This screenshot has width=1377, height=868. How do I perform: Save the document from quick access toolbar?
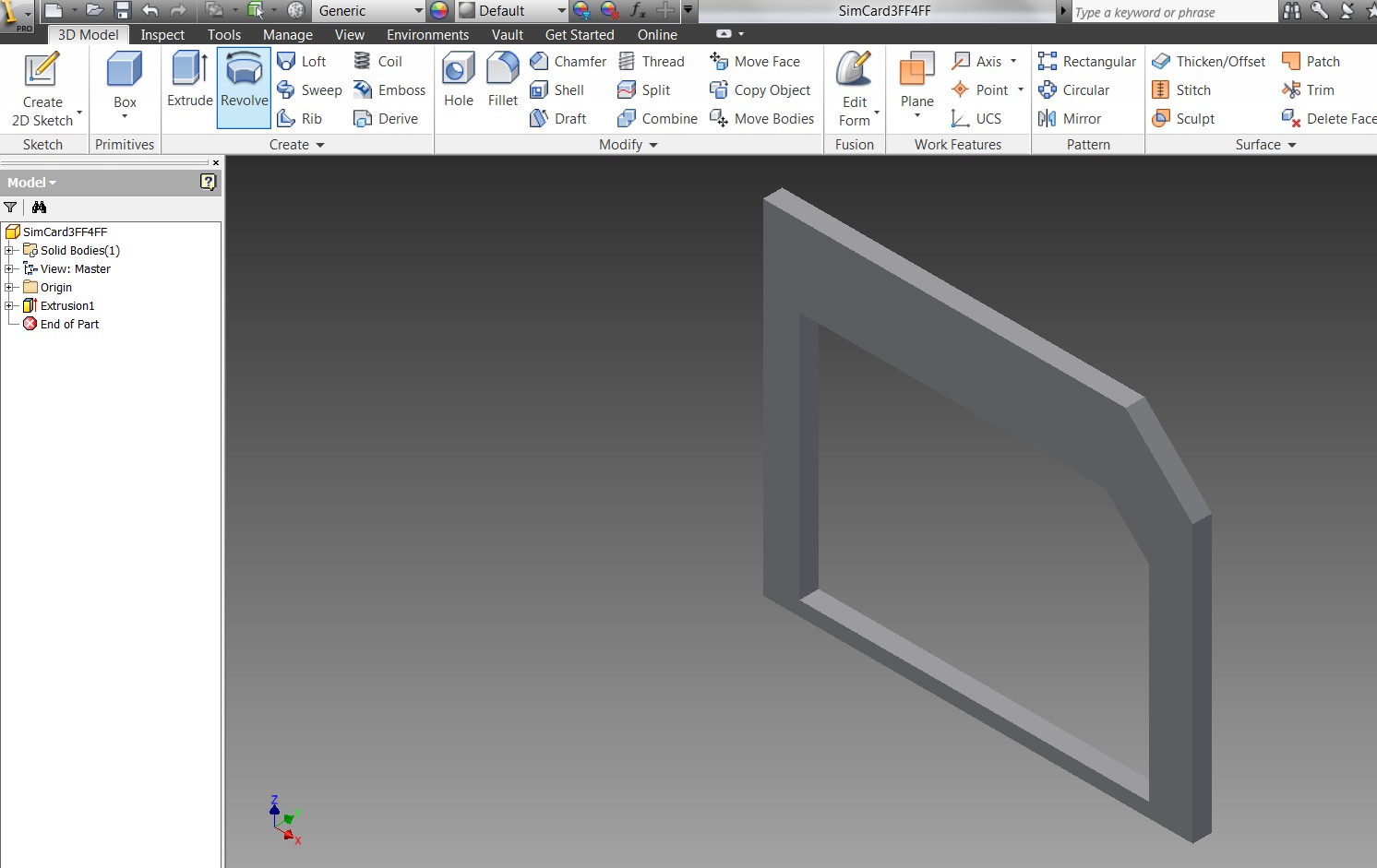click(123, 11)
